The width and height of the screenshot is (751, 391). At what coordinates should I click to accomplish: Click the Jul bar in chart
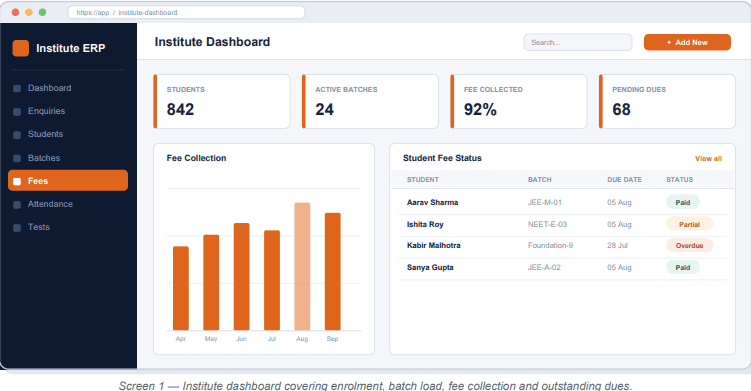click(x=272, y=280)
